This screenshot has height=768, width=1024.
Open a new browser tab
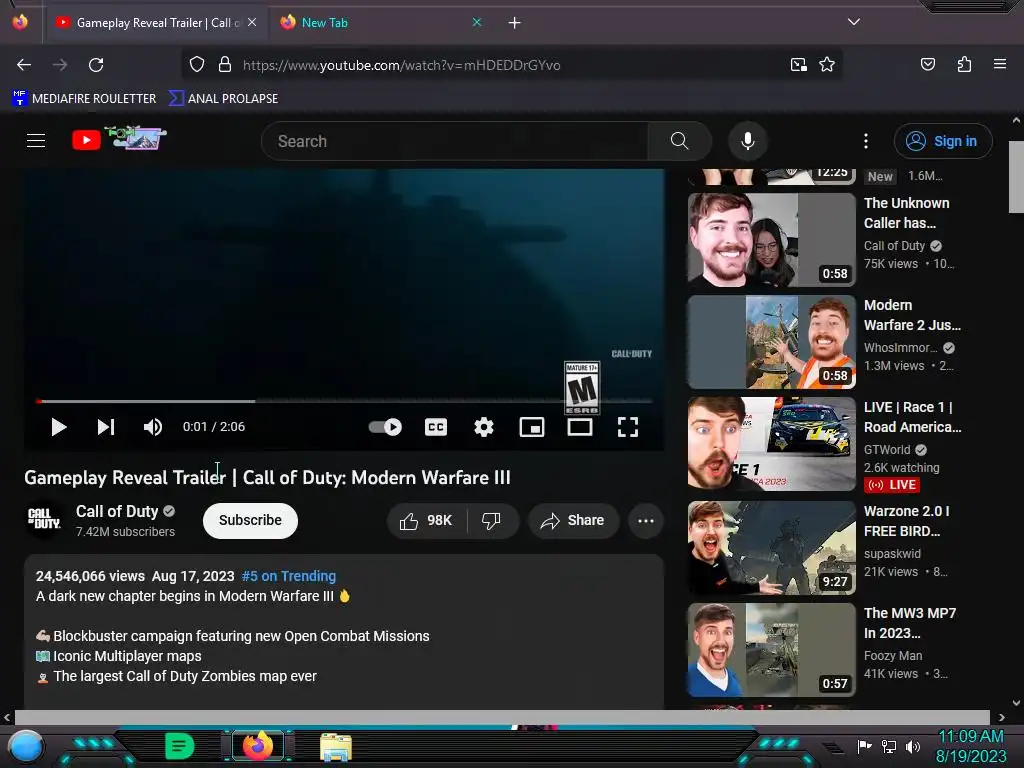pyautogui.click(x=515, y=23)
